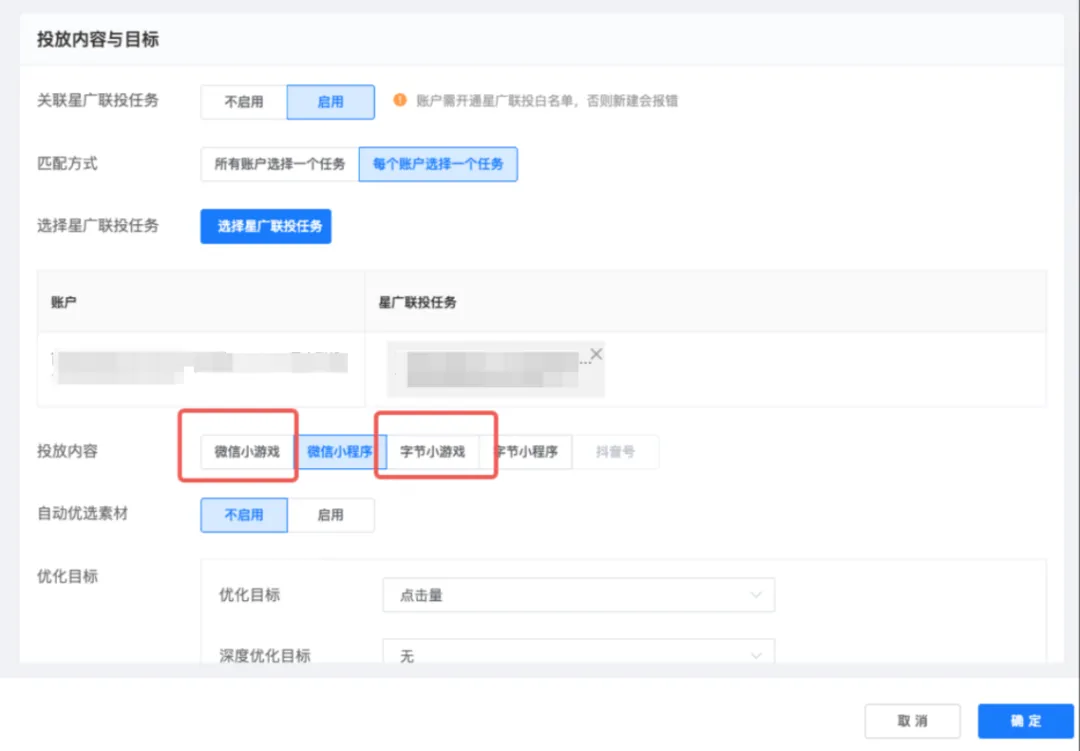This screenshot has width=1080, height=751.
Task: Click the 选择星广联投任务 blue button
Action: coord(266,226)
